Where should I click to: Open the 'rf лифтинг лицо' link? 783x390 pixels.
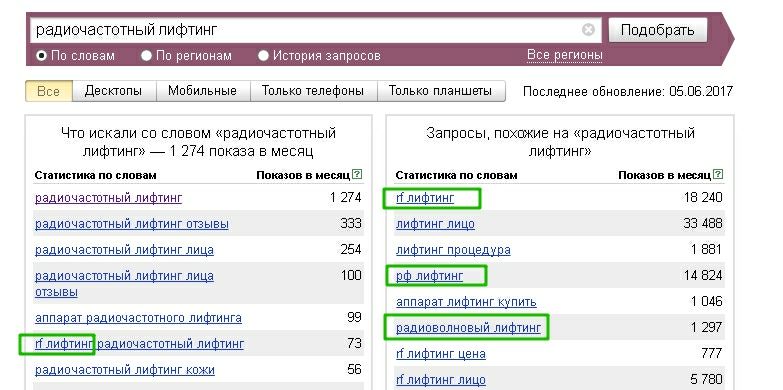[x=440, y=380]
